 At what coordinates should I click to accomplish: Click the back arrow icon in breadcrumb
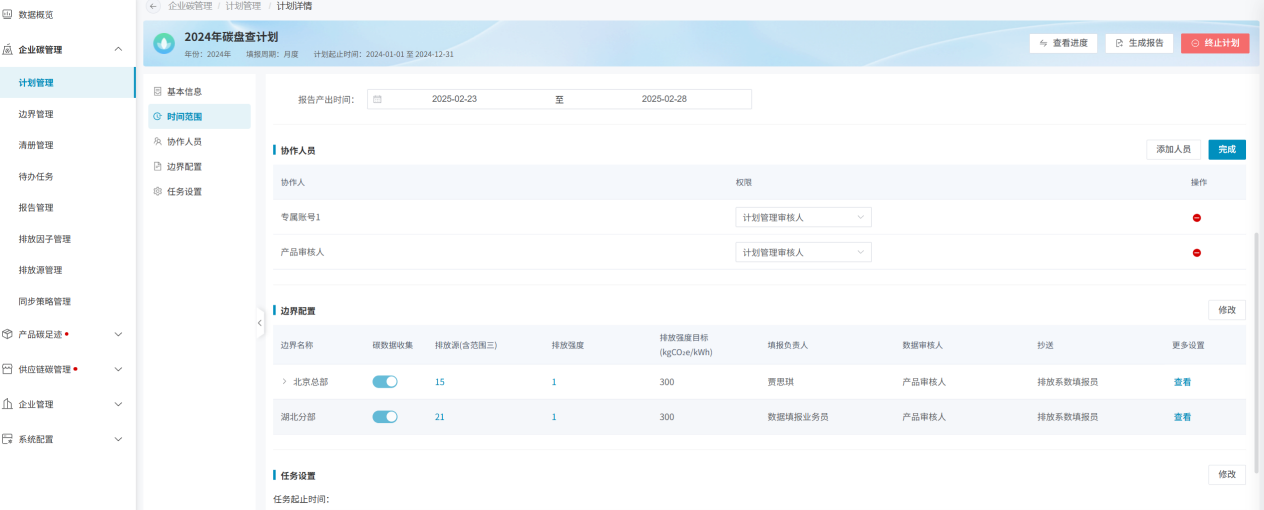point(154,6)
